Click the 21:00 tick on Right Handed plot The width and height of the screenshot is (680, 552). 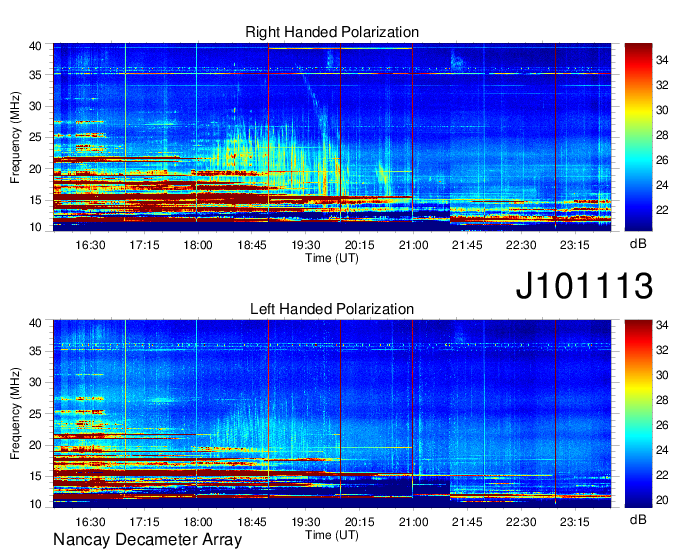coord(413,245)
